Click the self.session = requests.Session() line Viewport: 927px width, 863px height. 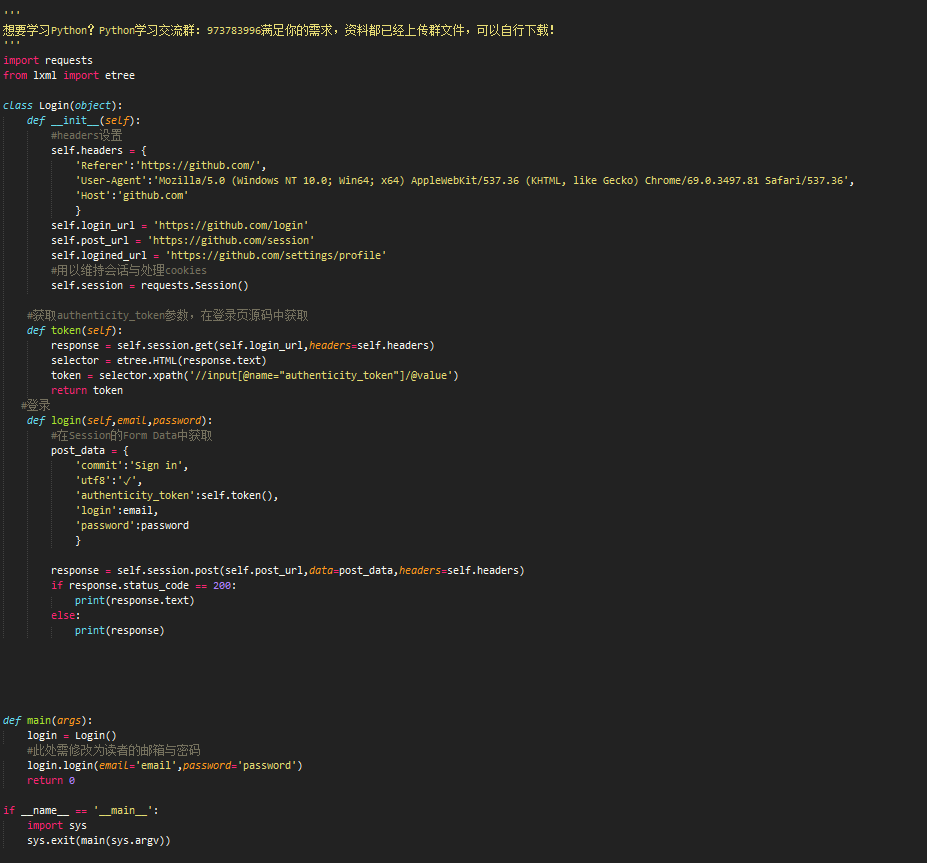pos(150,285)
